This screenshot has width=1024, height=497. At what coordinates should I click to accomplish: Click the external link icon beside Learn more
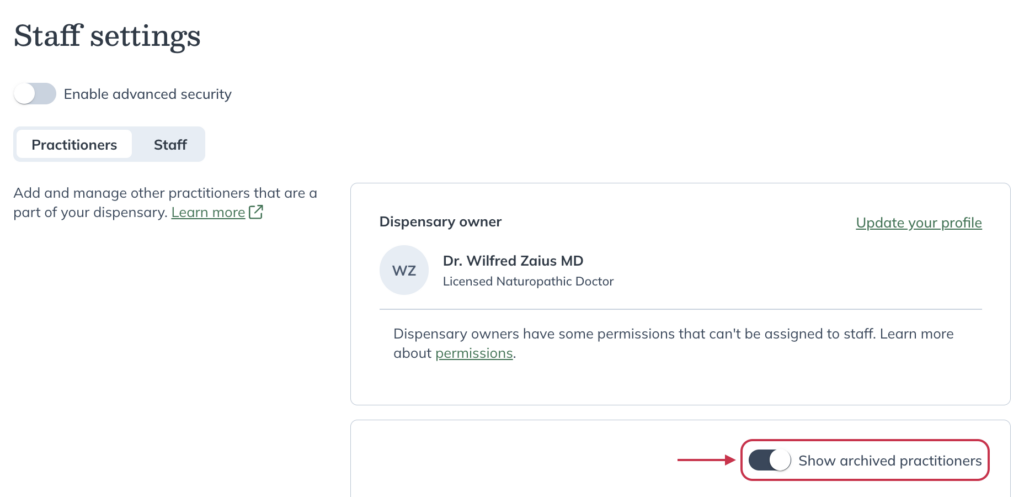click(x=256, y=212)
